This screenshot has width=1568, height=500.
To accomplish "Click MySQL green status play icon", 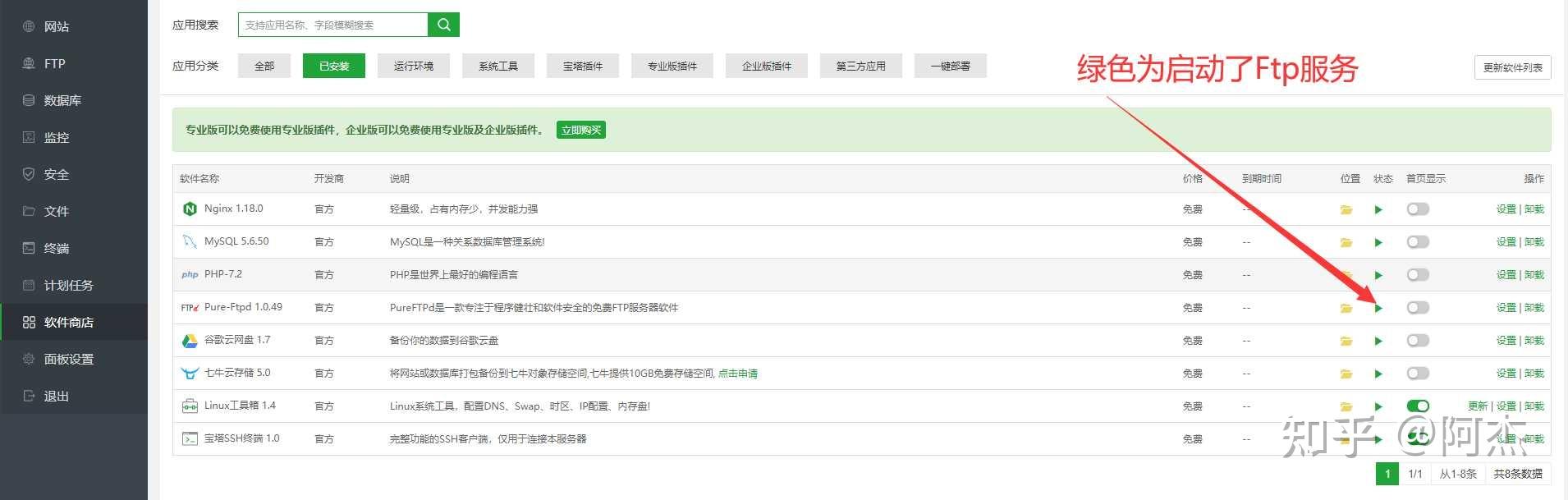I will (1378, 242).
